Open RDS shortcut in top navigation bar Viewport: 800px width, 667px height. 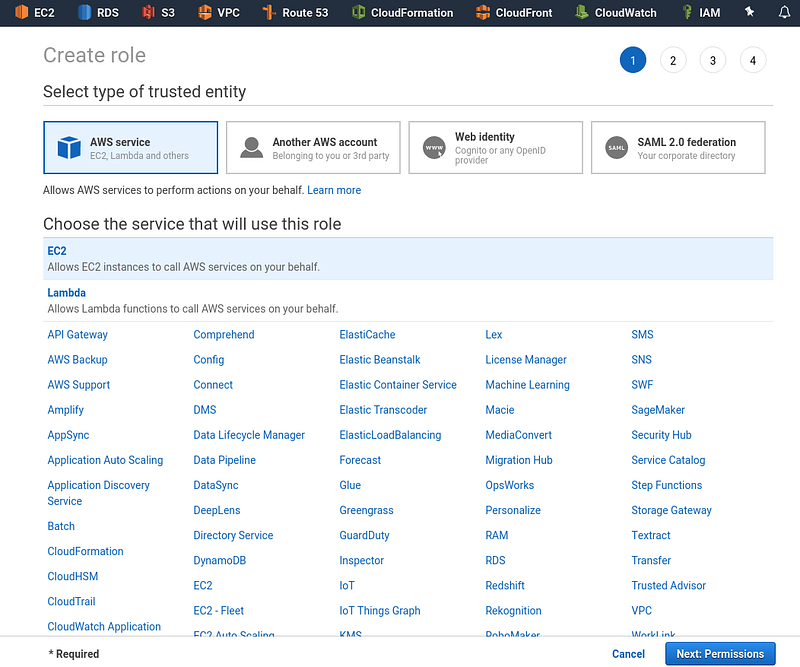click(x=98, y=13)
